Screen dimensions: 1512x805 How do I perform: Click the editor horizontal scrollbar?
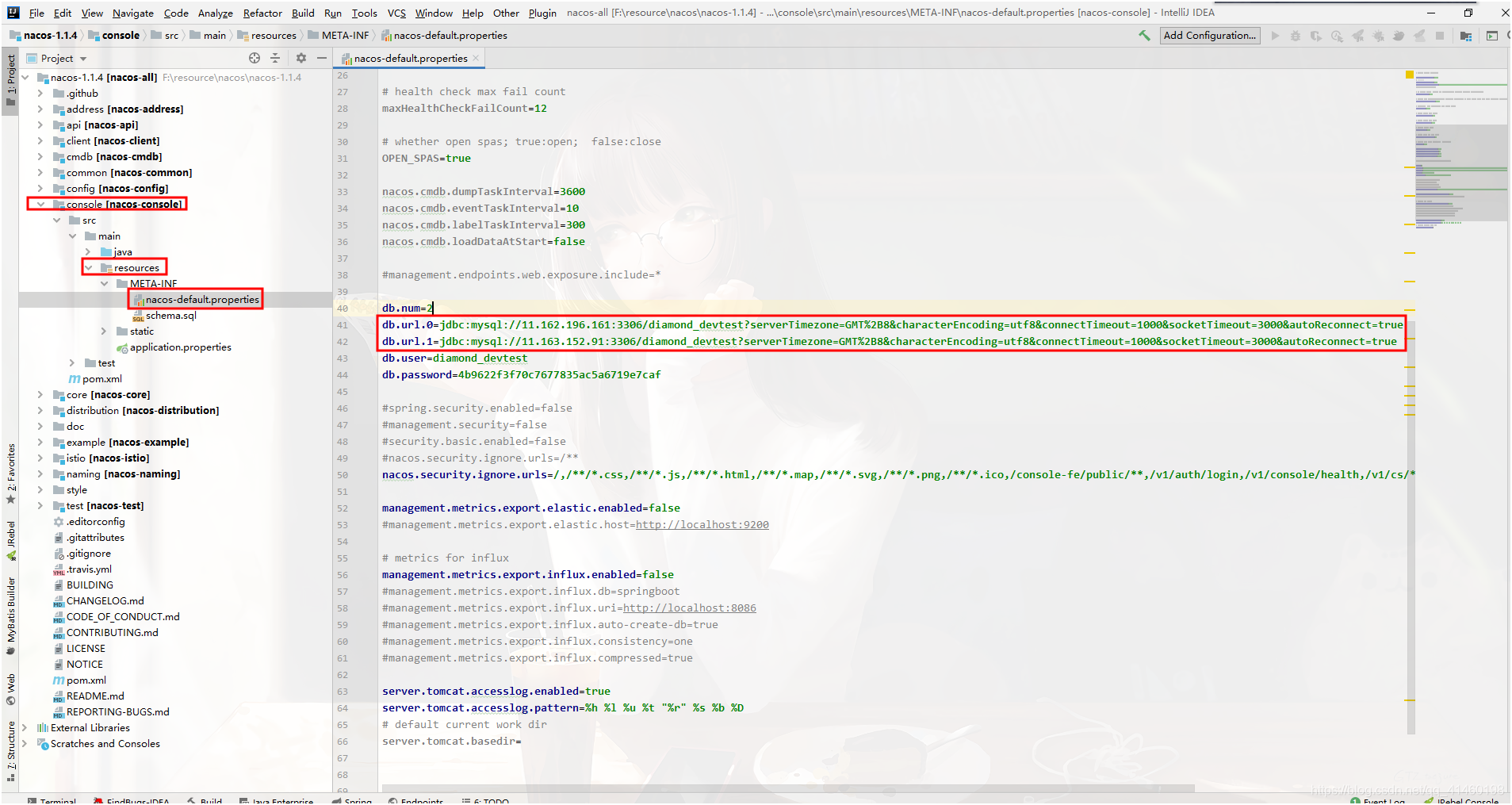[788, 788]
